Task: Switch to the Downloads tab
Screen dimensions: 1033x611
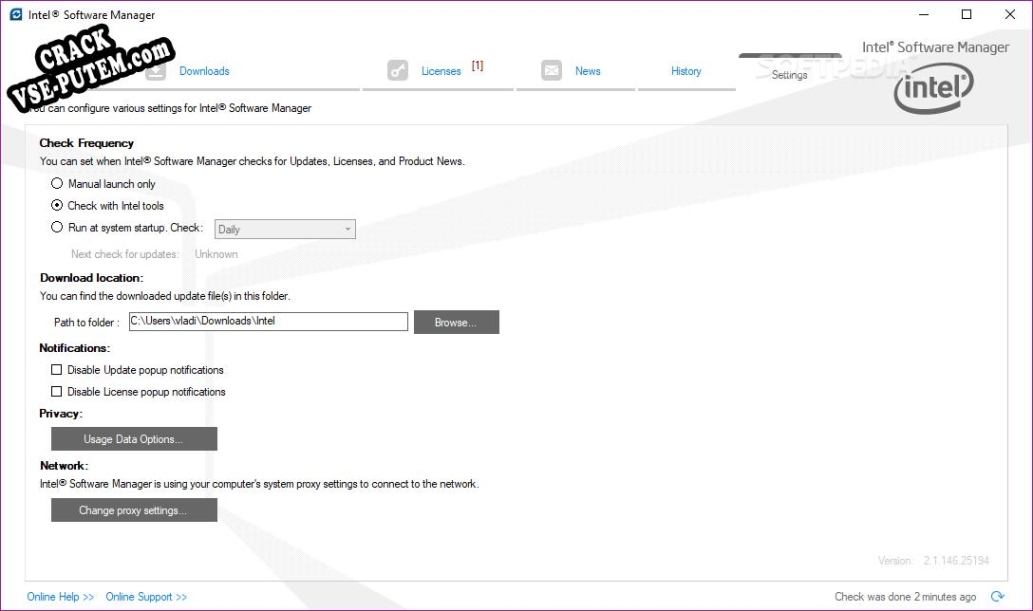Action: pos(204,71)
